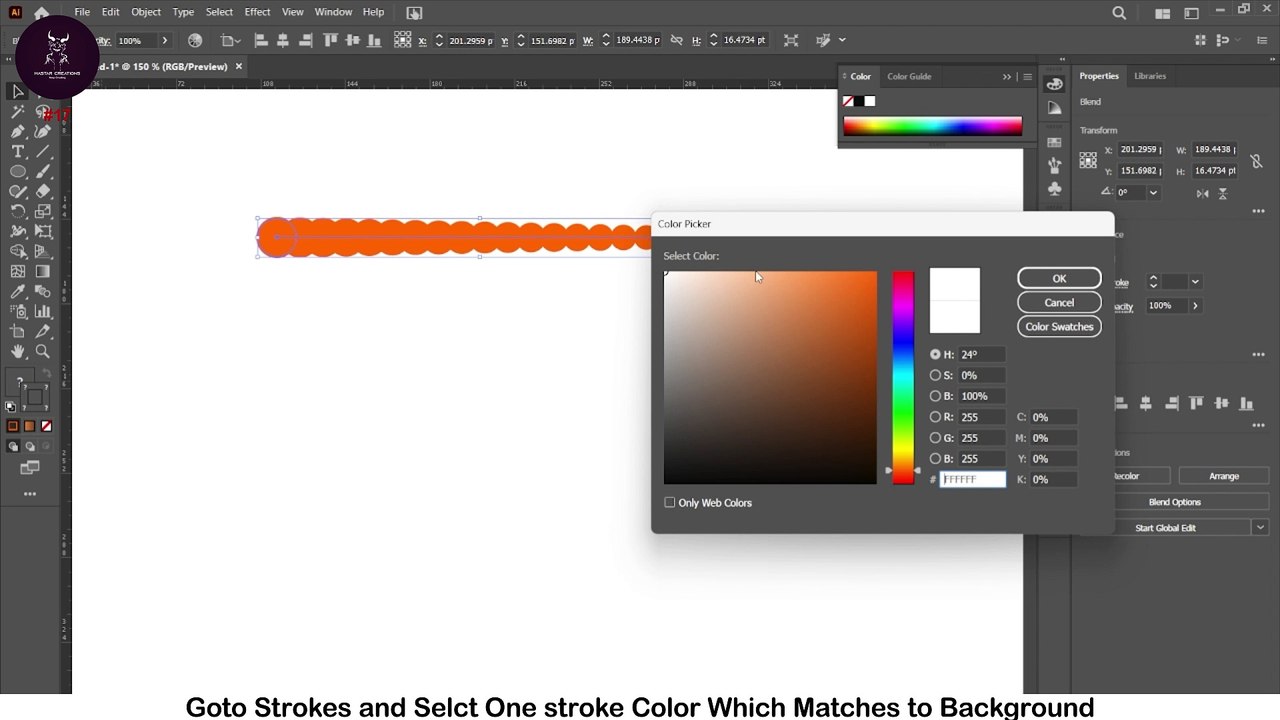Image resolution: width=1280 pixels, height=720 pixels.
Task: Pick a color from the Color panel spectrum bar
Action: click(932, 126)
